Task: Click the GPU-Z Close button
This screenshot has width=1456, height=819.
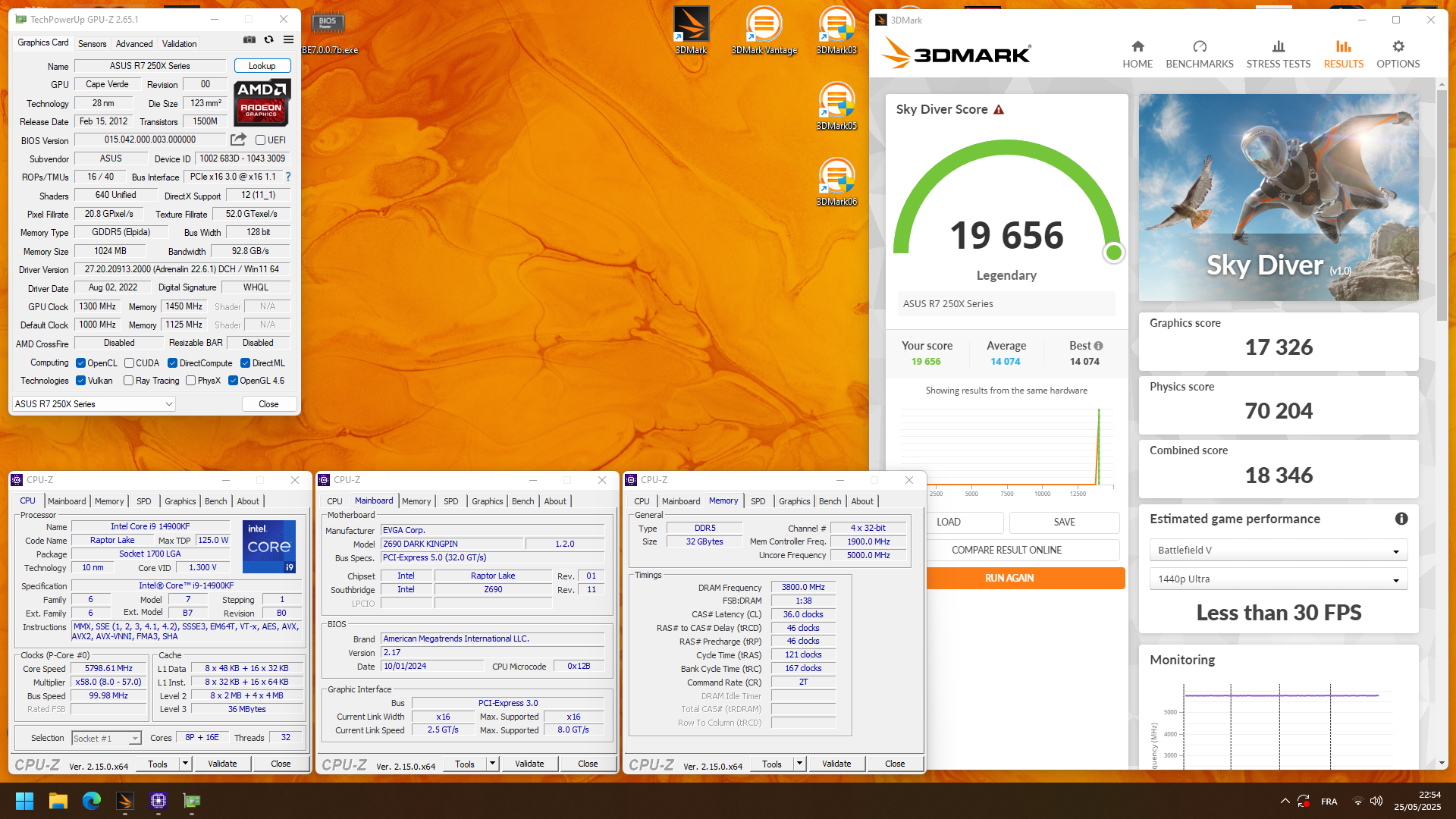Action: tap(268, 404)
